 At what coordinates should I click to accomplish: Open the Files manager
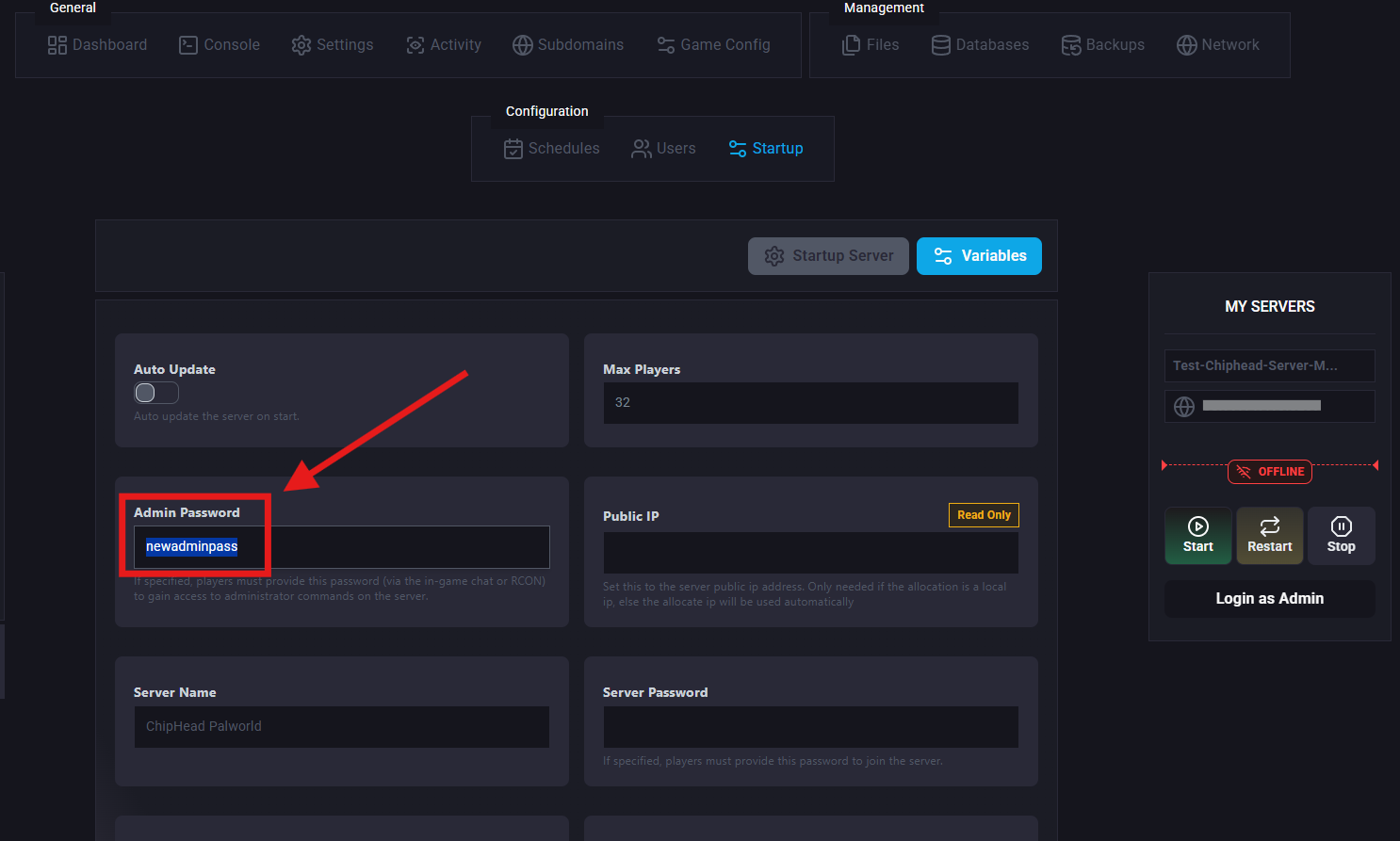pos(871,44)
